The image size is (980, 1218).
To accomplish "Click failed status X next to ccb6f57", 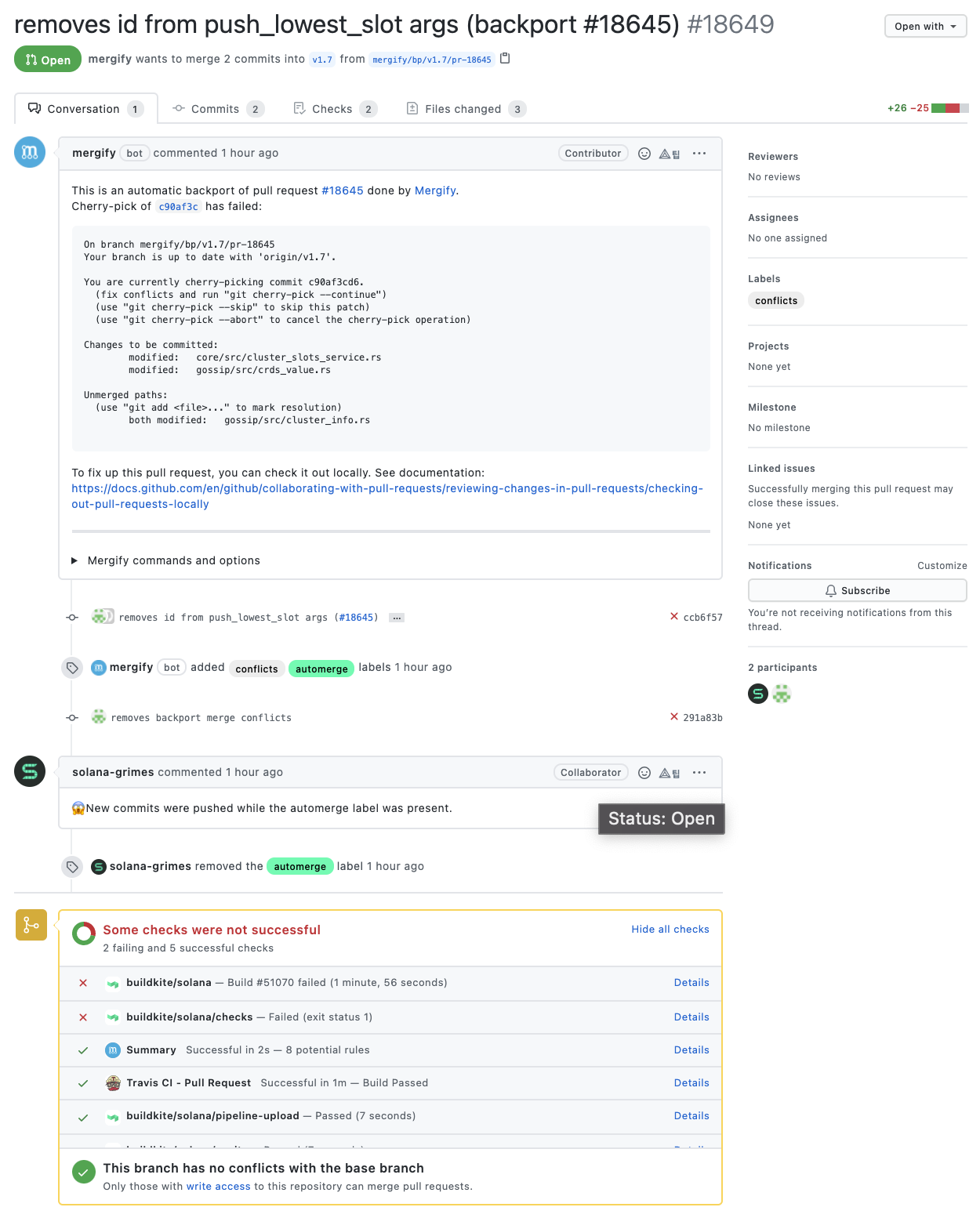I will pos(674,617).
